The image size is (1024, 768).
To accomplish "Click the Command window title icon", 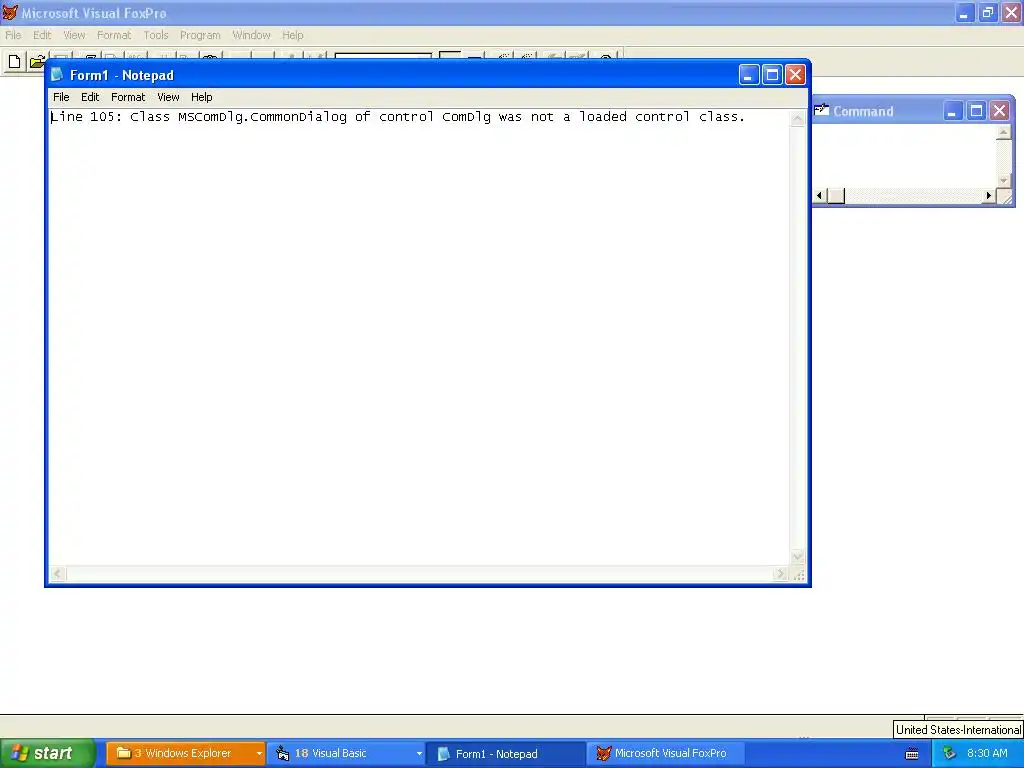I will coord(822,110).
